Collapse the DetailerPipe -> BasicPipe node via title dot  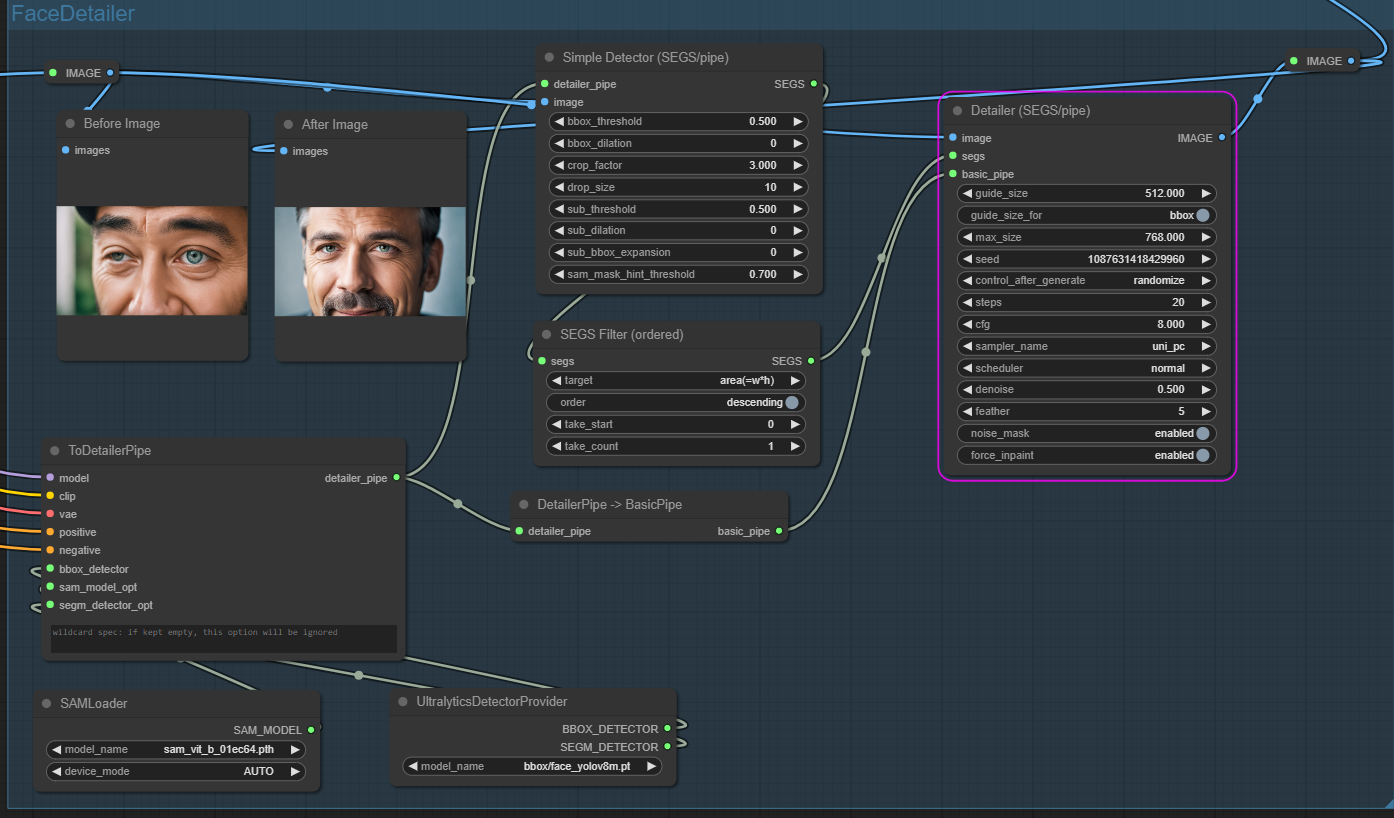[x=523, y=505]
